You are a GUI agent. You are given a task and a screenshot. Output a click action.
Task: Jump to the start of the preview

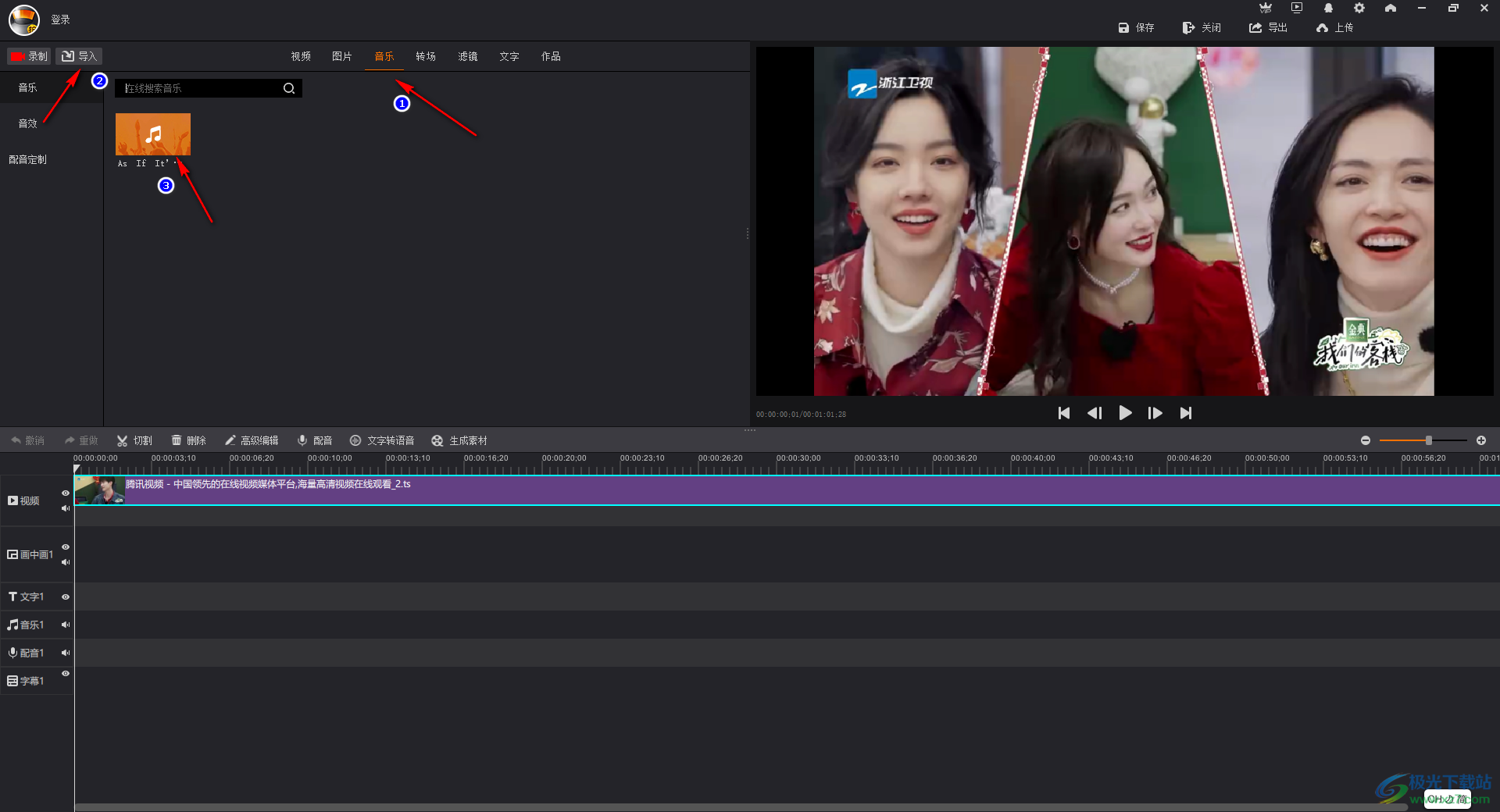pyautogui.click(x=1064, y=413)
